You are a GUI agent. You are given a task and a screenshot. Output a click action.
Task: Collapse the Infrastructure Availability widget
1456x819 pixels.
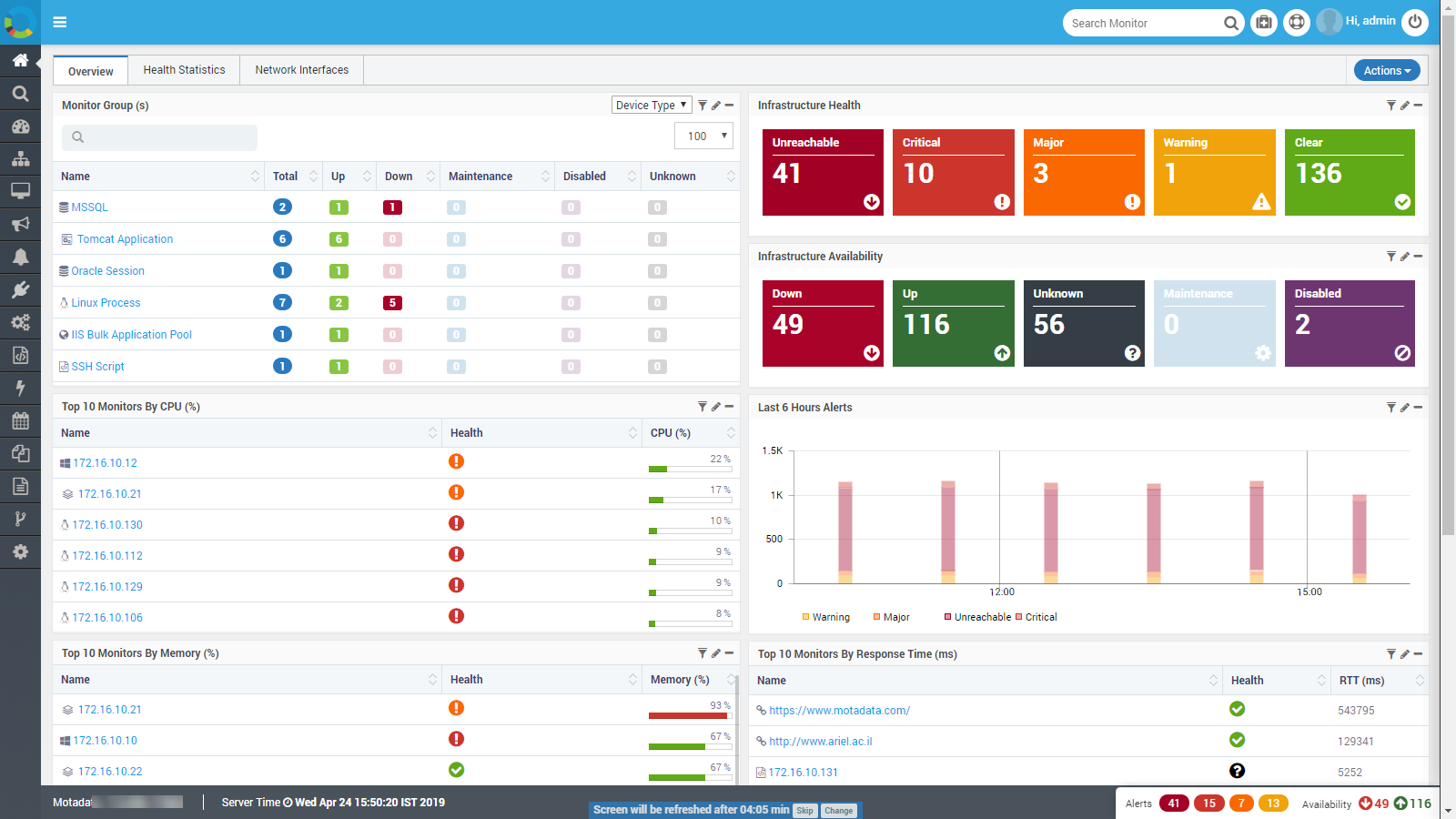pyautogui.click(x=1418, y=257)
